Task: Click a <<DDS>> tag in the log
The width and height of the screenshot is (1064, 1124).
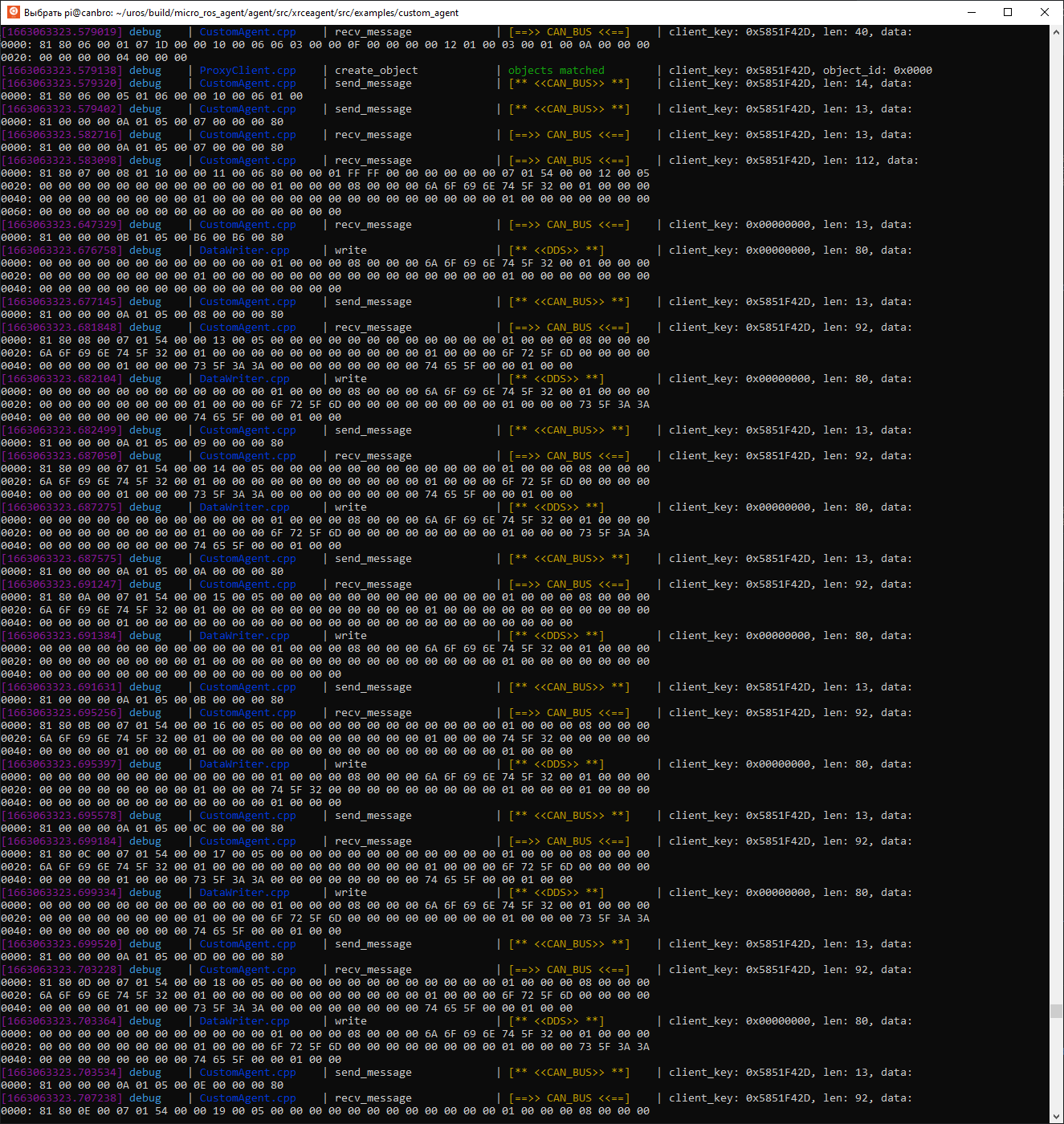Action: 556,250
